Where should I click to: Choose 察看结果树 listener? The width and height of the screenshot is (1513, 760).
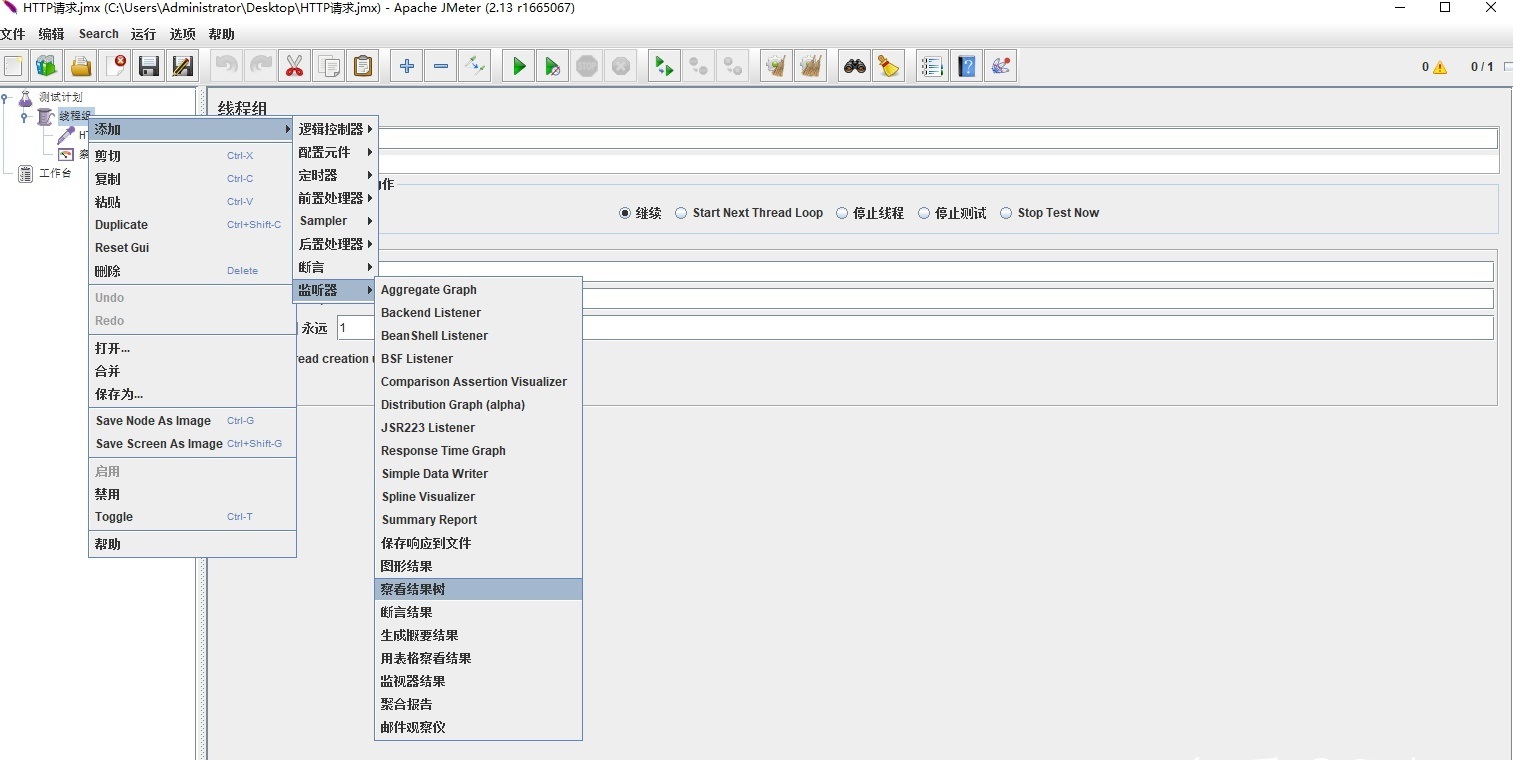click(478, 589)
